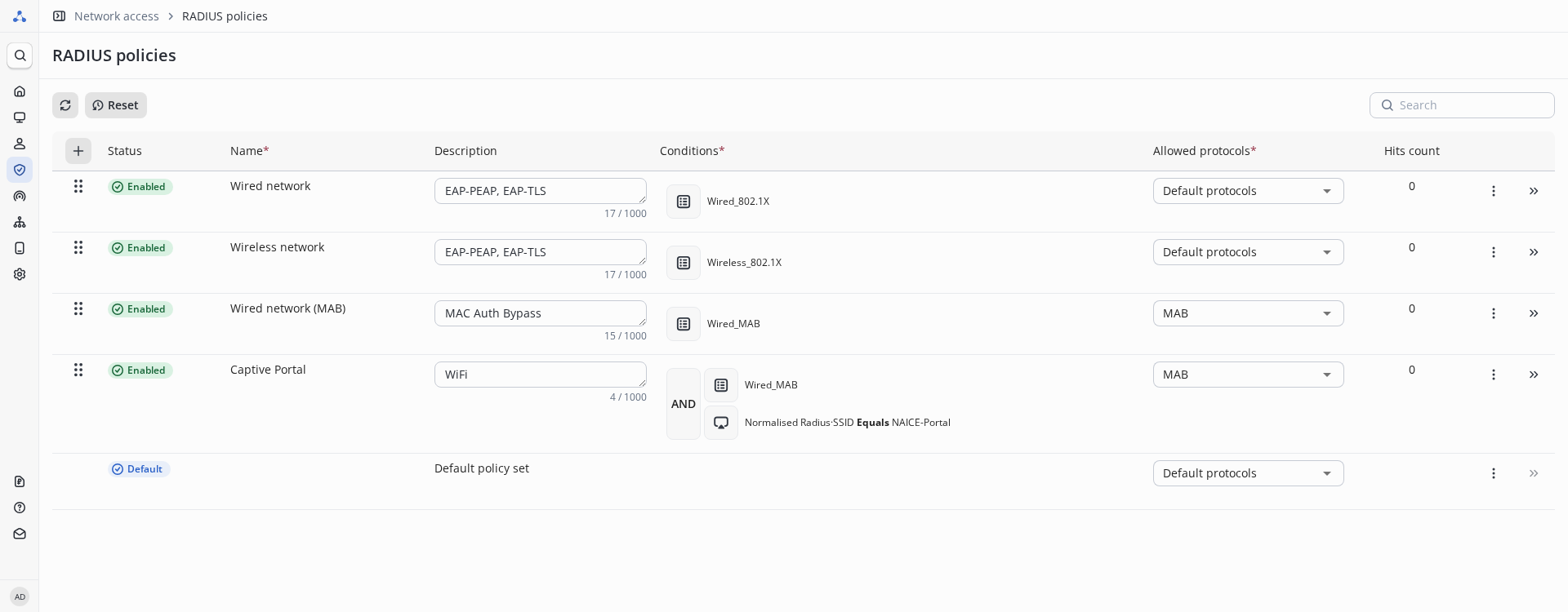
Task: Click the Wired_802.1X condition icon
Action: point(684,202)
